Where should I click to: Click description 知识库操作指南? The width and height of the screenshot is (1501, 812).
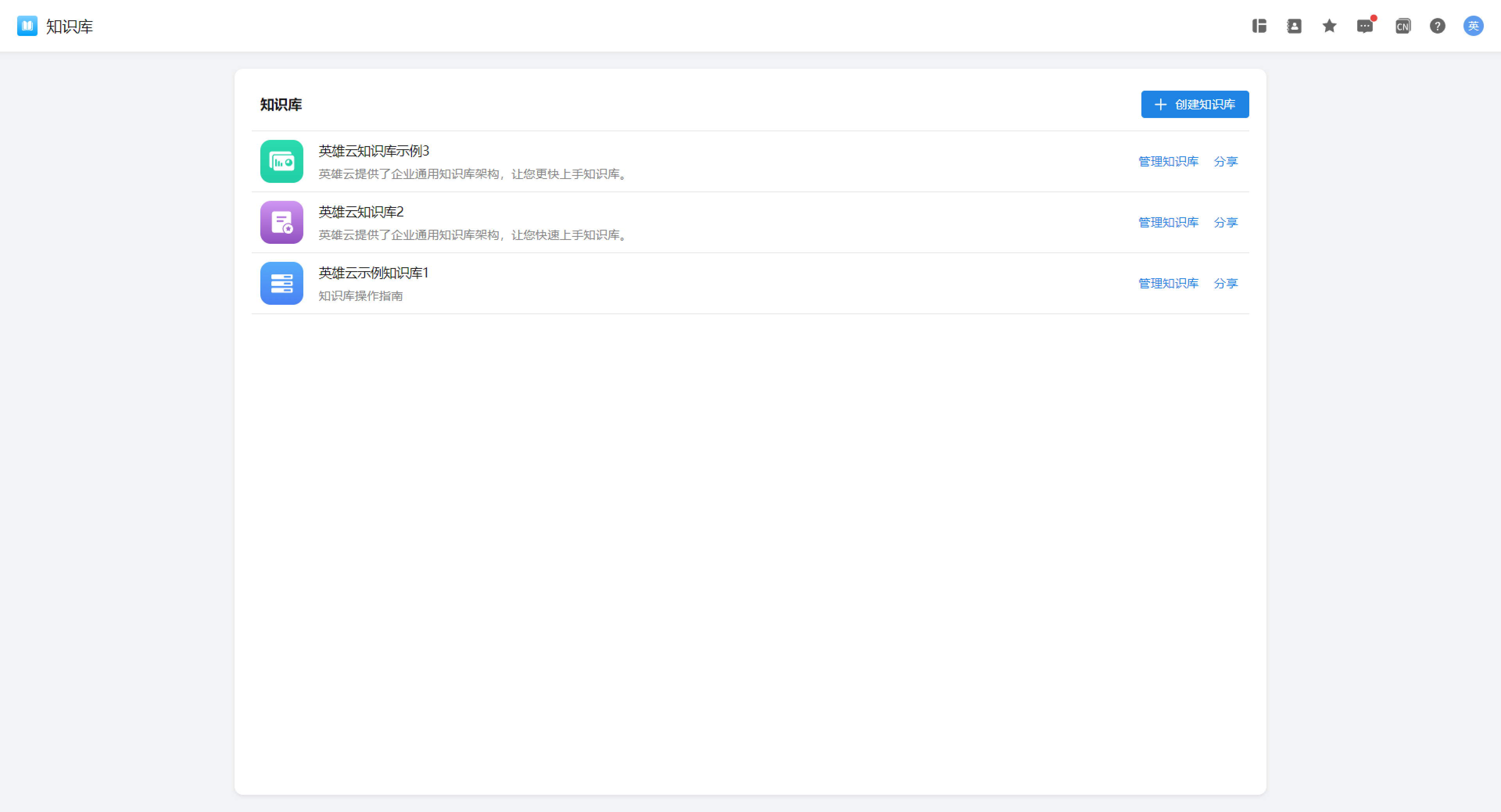coord(360,296)
